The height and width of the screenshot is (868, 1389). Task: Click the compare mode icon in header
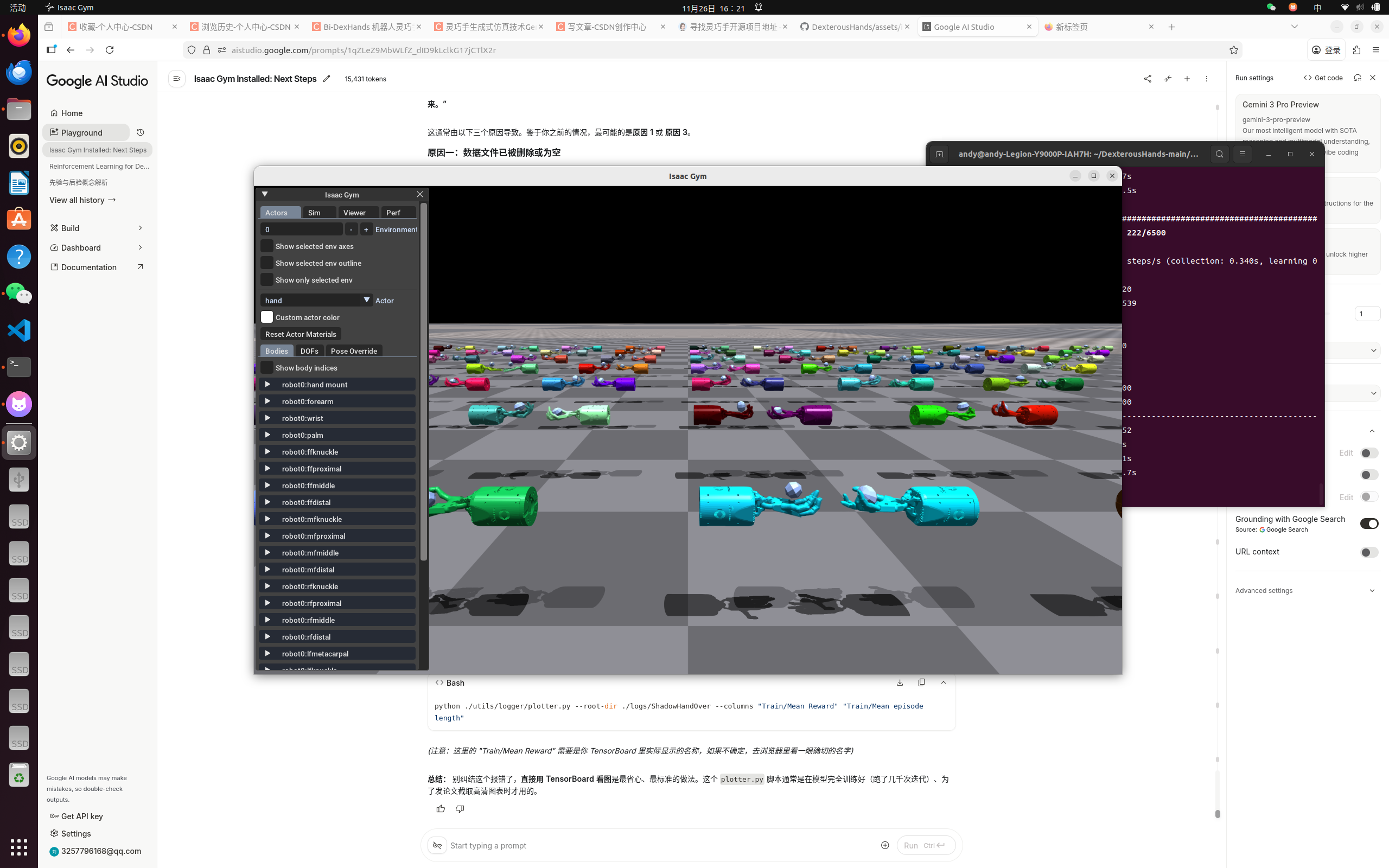pos(1168,79)
